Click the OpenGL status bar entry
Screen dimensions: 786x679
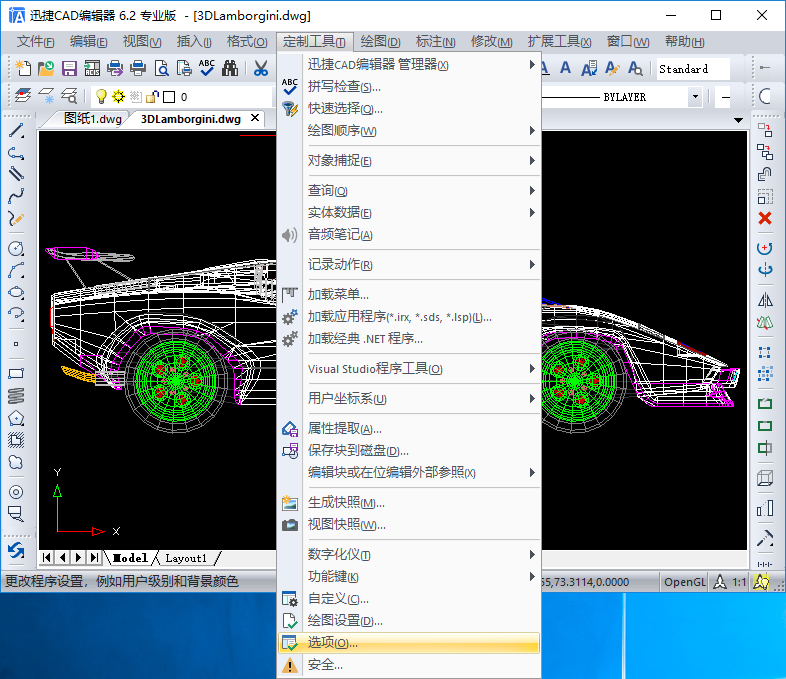[x=684, y=582]
